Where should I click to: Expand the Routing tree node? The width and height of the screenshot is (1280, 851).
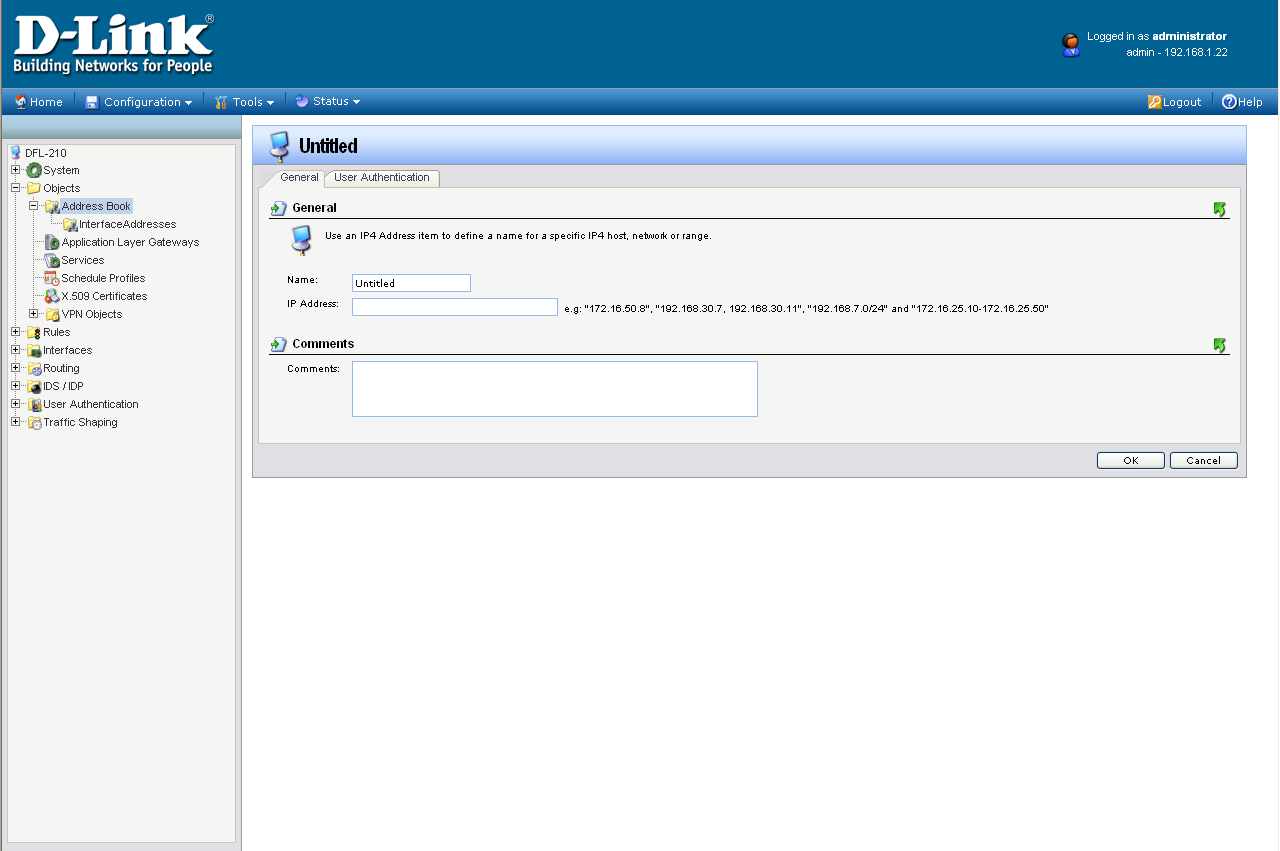pos(16,368)
